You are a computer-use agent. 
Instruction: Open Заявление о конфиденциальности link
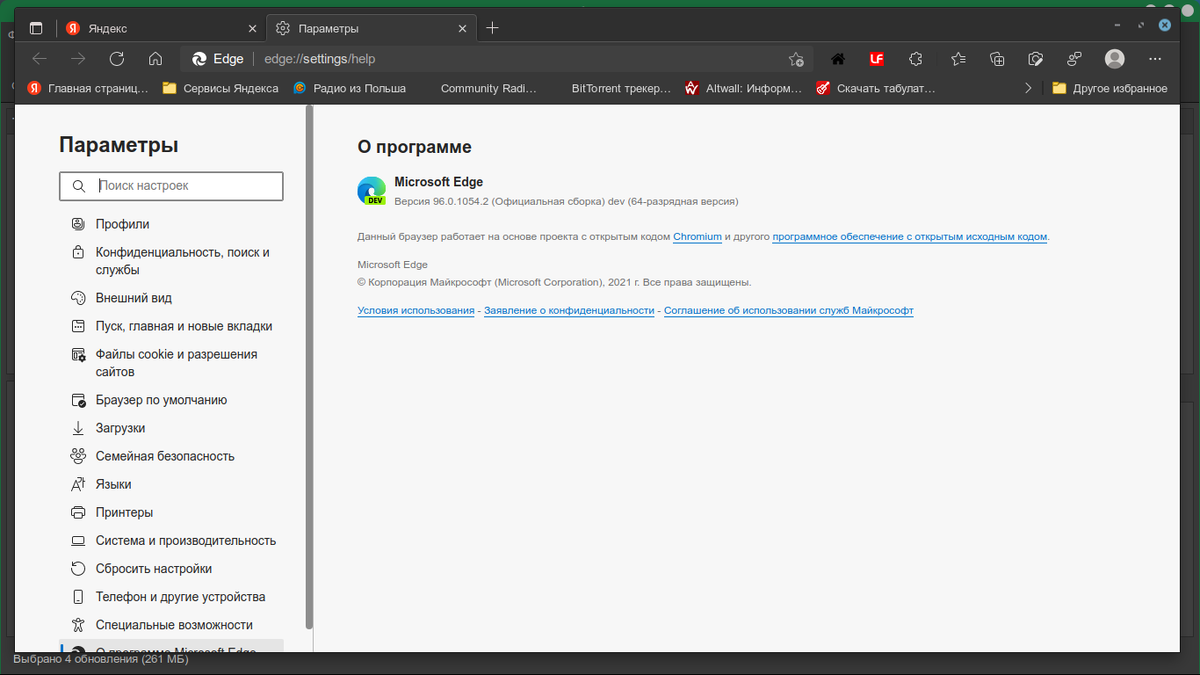point(569,311)
